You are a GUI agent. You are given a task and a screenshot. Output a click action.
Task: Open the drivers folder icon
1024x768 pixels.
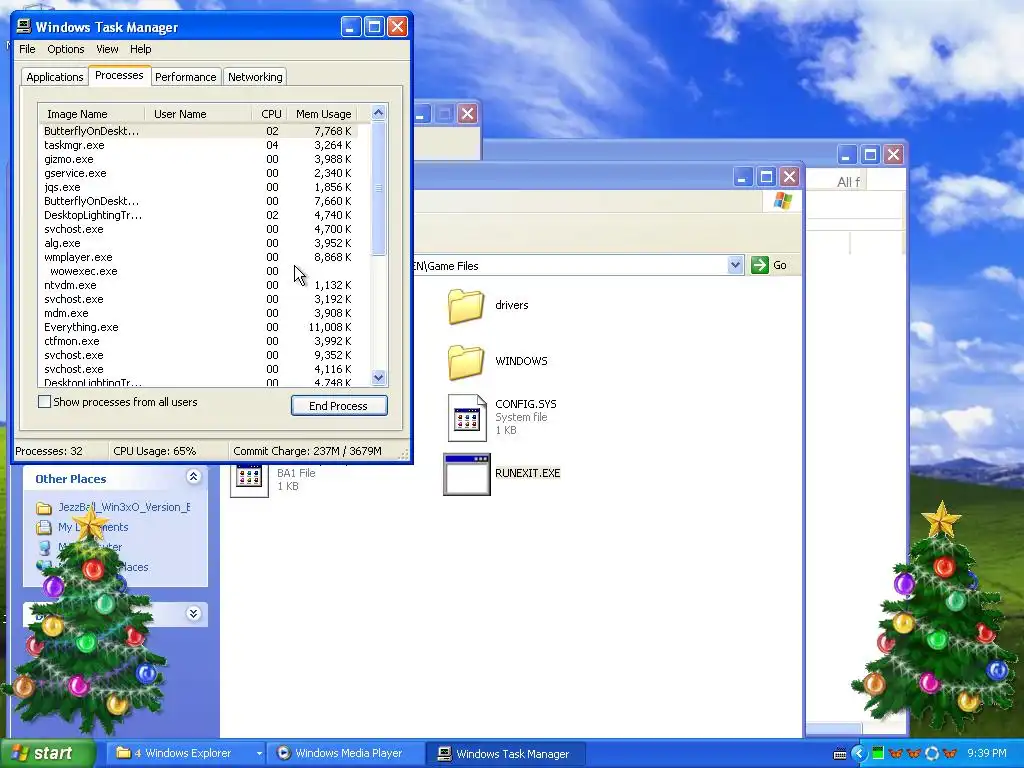(466, 306)
